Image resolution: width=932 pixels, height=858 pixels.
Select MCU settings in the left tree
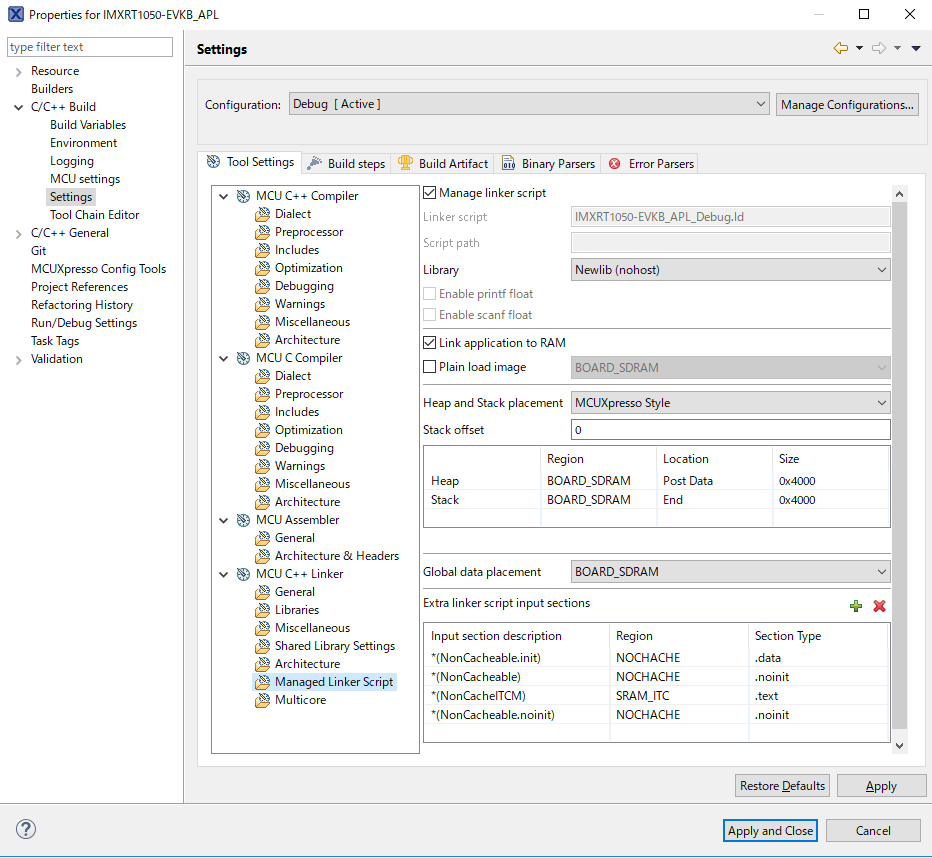pos(85,179)
